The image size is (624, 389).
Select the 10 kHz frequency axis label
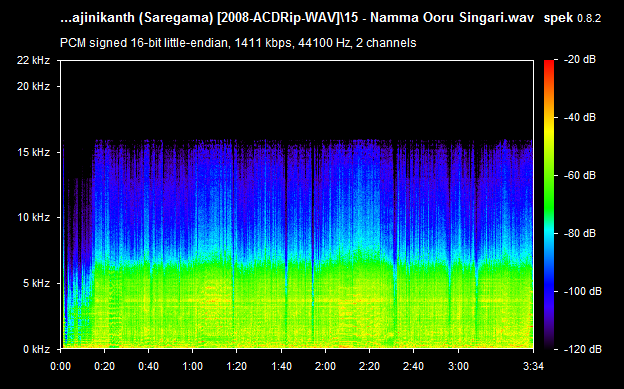(x=33, y=217)
